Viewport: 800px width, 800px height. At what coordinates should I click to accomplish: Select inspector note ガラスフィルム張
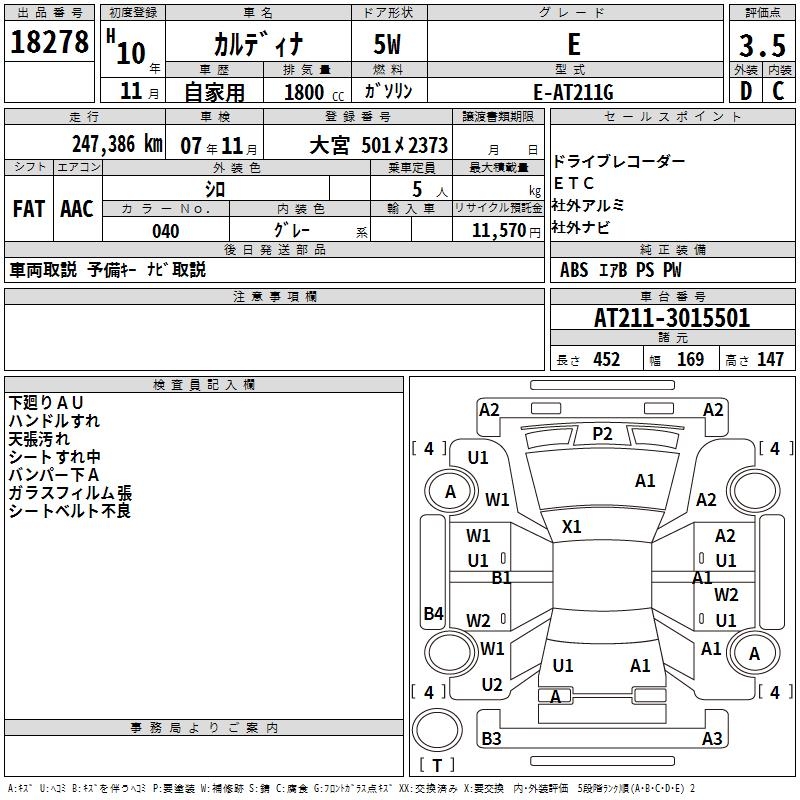point(70,493)
